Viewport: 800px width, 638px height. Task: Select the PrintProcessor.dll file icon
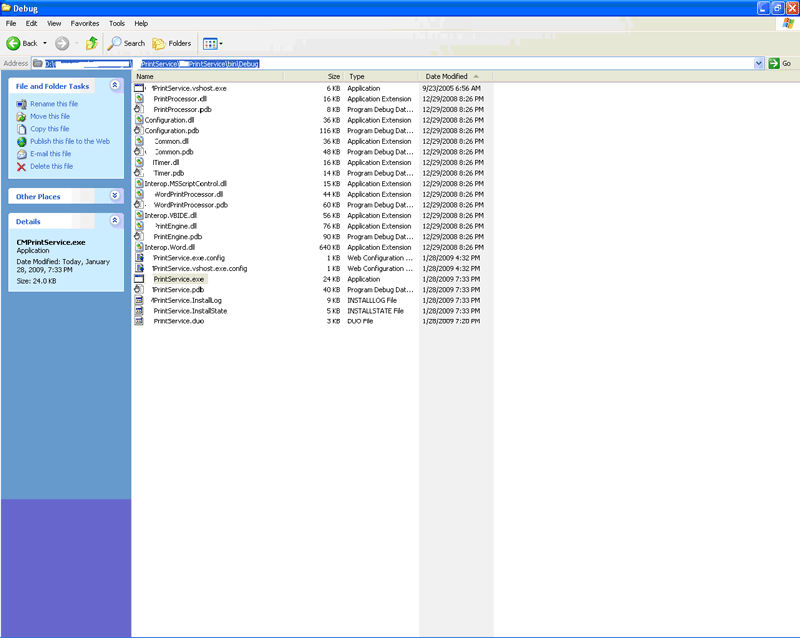coord(139,99)
